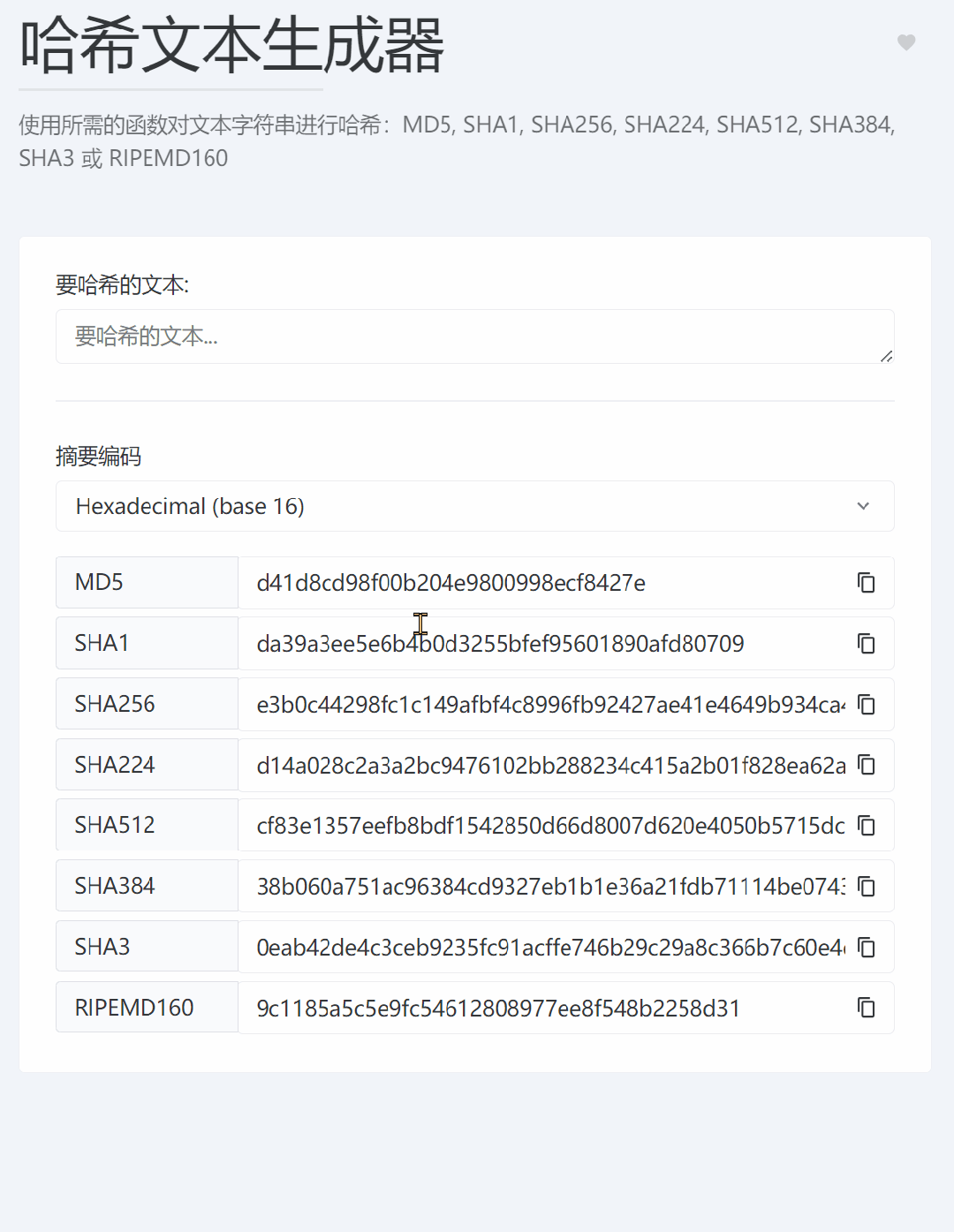
Task: Copy the SHA1 hash value
Action: click(x=867, y=644)
